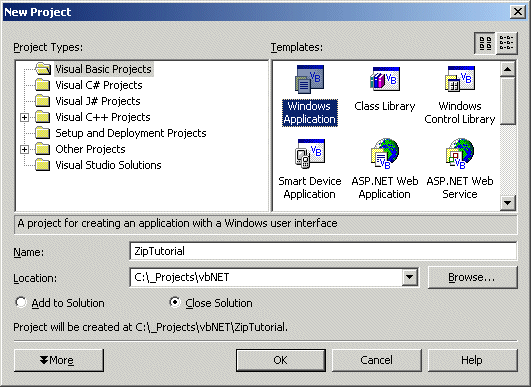Switch templates to small icons view
Screen dimensions: 531x387
coord(507,43)
